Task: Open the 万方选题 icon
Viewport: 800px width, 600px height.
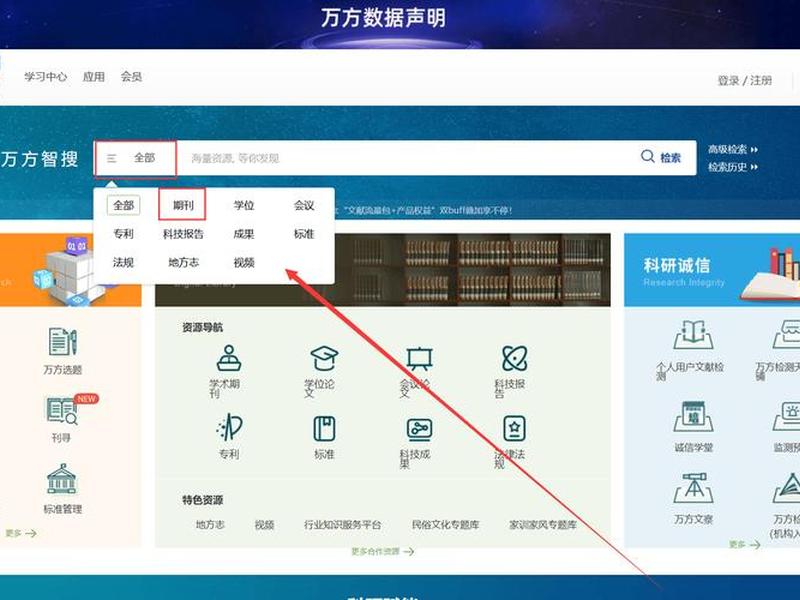Action: coord(63,341)
